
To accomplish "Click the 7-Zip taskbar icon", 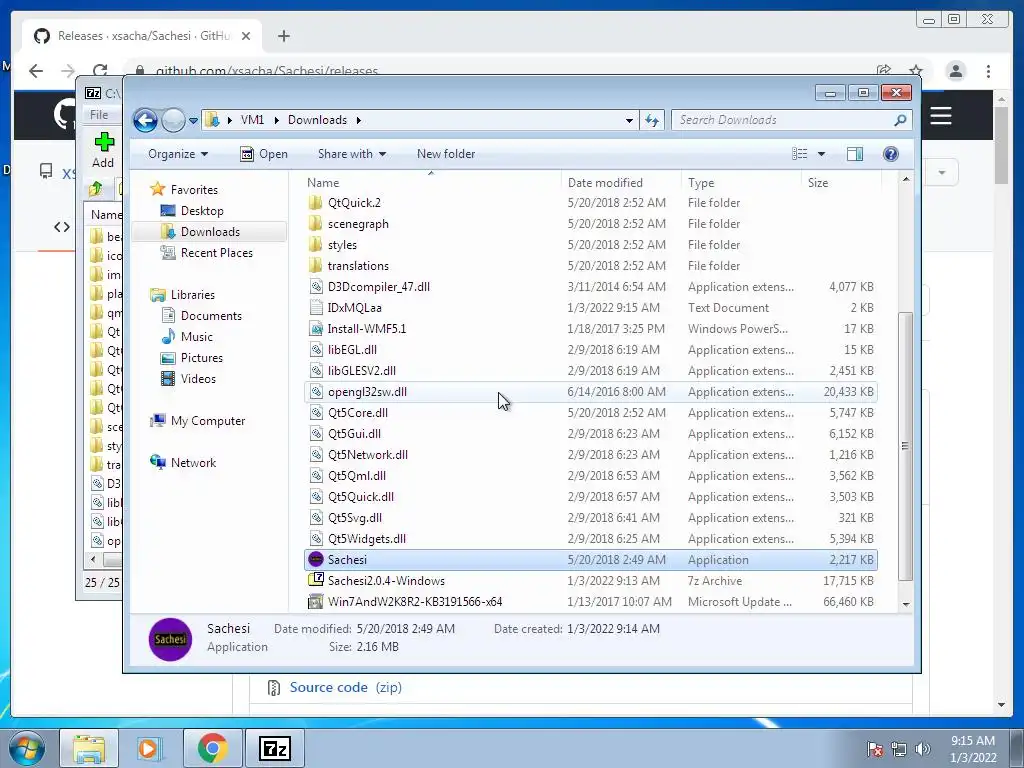I will click(274, 748).
